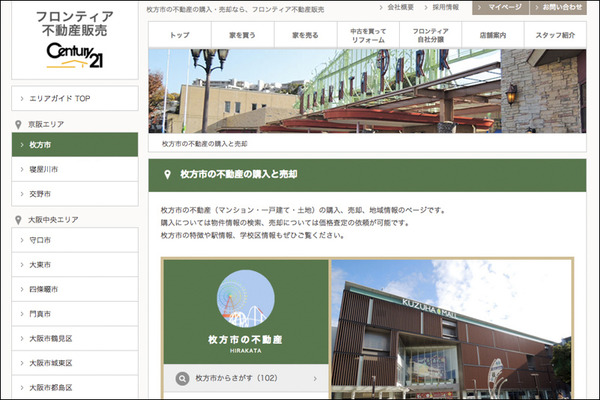The width and height of the screenshot is (600, 400).
Task: Open the 家を買う navigation tab
Action: [x=242, y=35]
